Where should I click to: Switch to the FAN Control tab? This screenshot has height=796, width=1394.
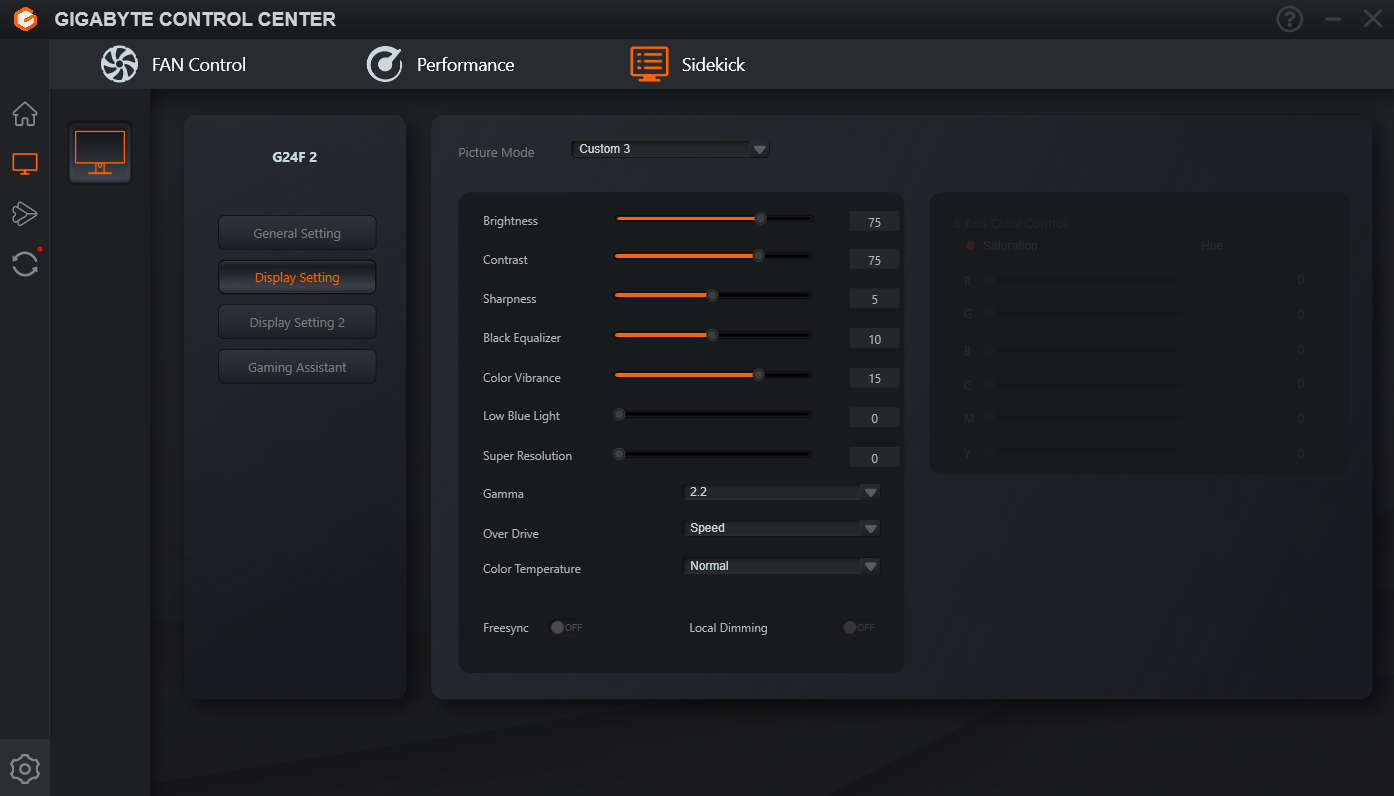coord(173,65)
